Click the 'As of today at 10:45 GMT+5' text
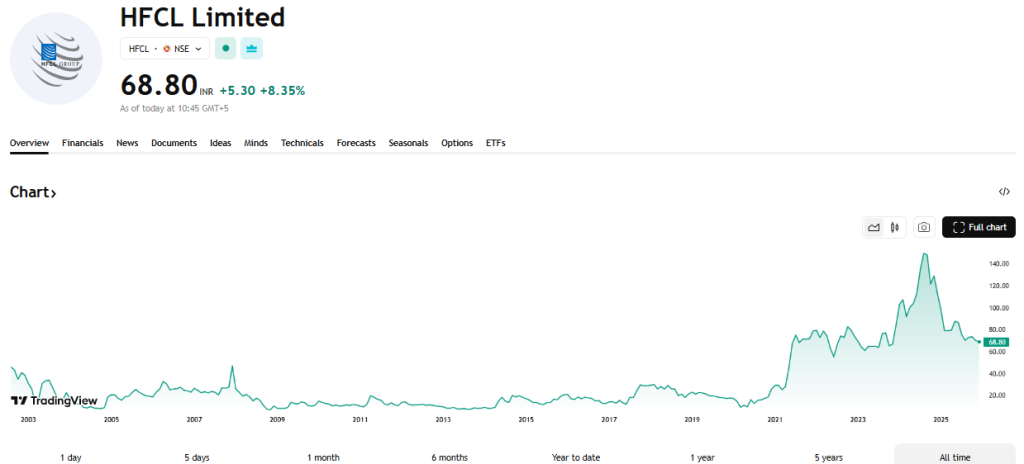Screen dimensions: 1024x464 click(x=174, y=108)
